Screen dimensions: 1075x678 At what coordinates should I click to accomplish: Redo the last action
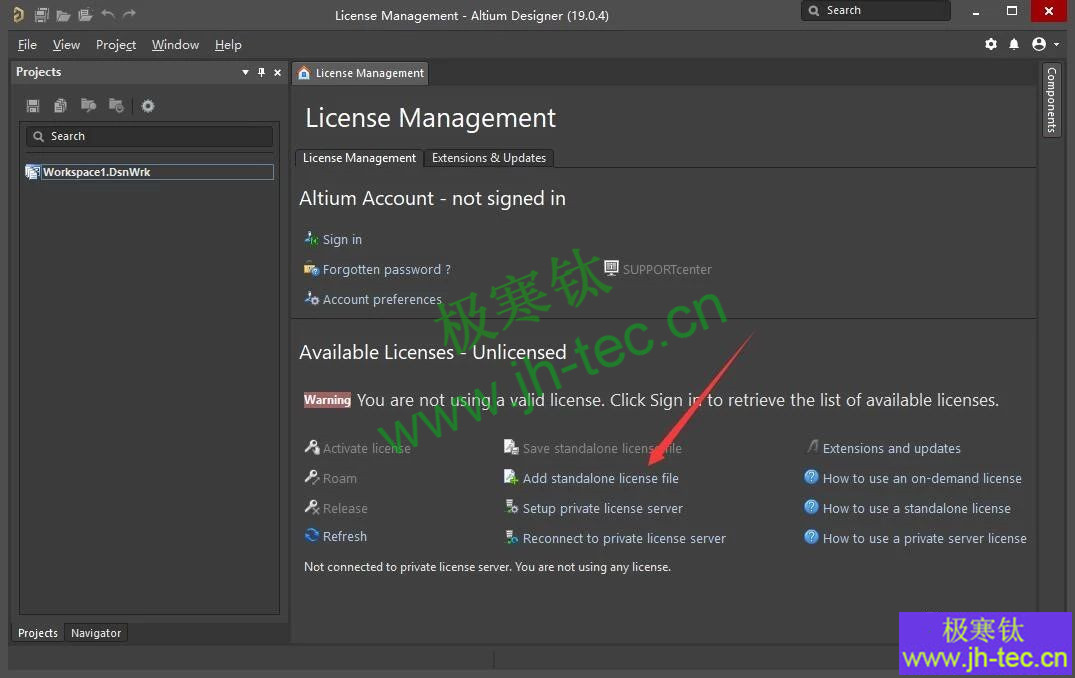click(x=130, y=14)
